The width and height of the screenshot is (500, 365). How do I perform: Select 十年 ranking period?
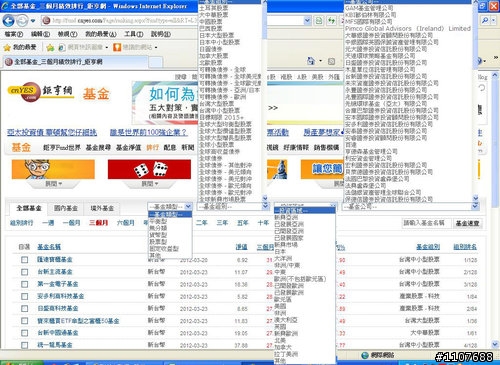pyautogui.click(x=263, y=223)
